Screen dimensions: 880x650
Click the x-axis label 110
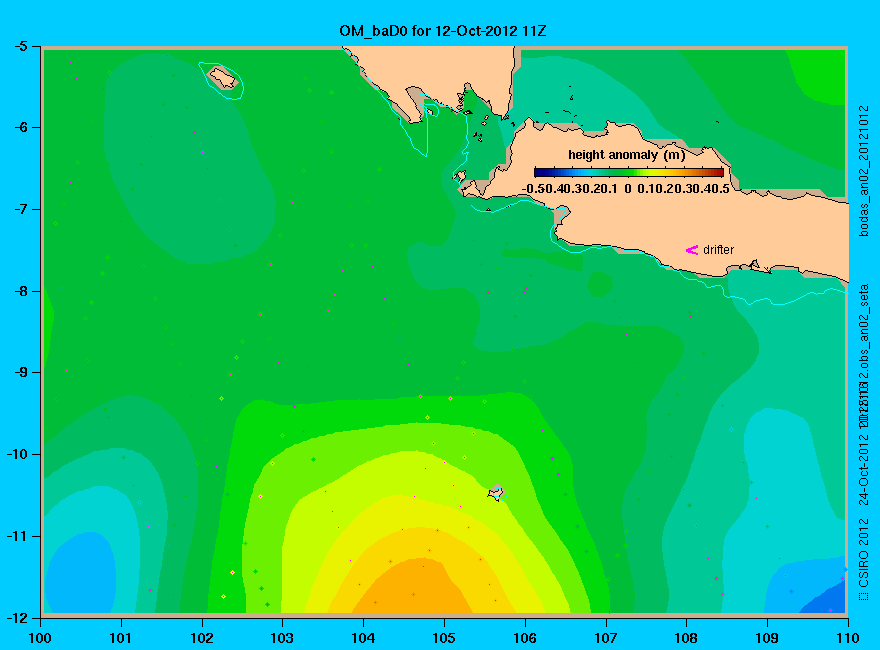click(x=848, y=638)
